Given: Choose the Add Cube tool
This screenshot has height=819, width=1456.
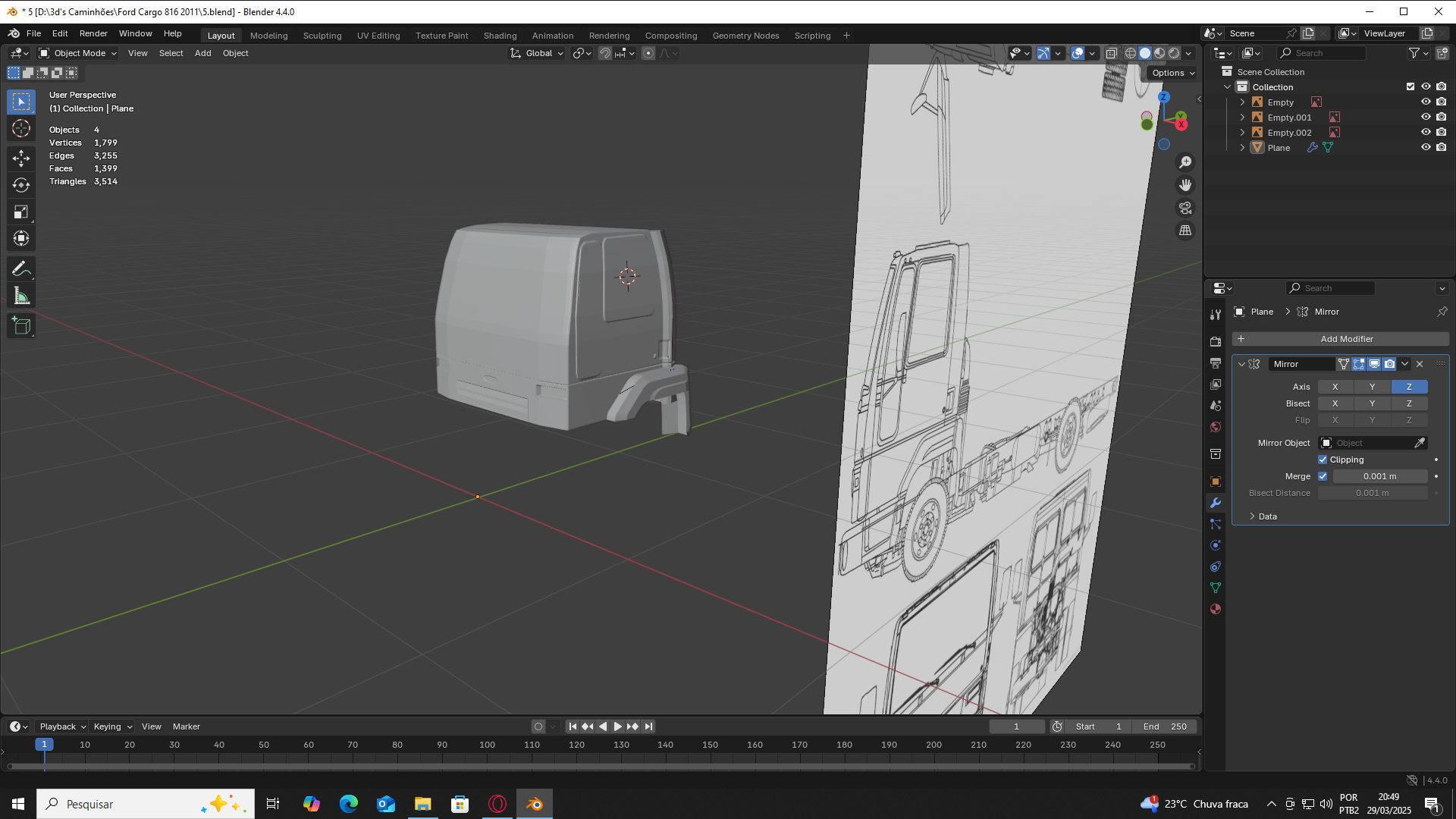Looking at the screenshot, I should (x=21, y=326).
